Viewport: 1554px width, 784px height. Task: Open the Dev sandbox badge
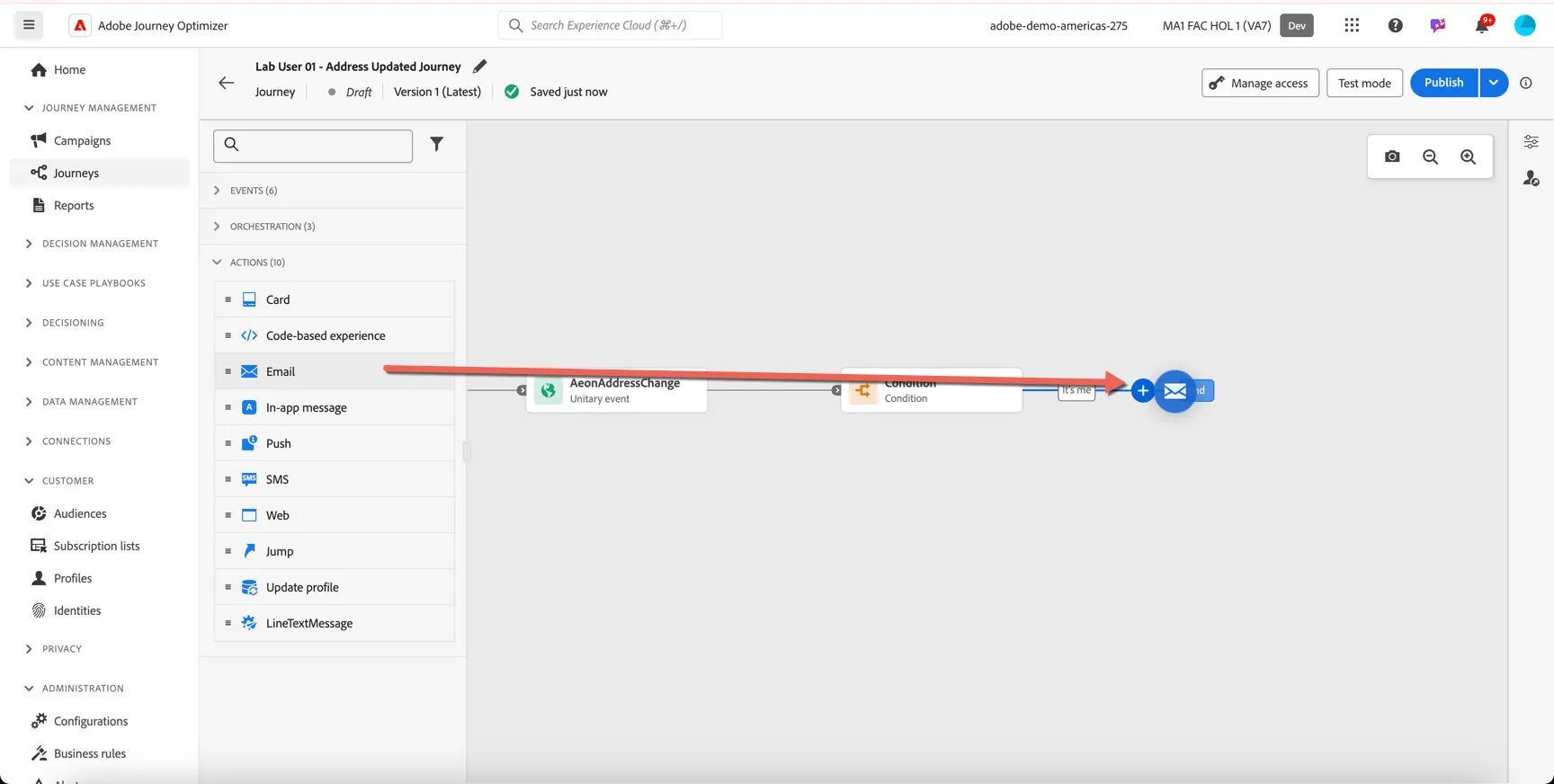pyautogui.click(x=1297, y=25)
